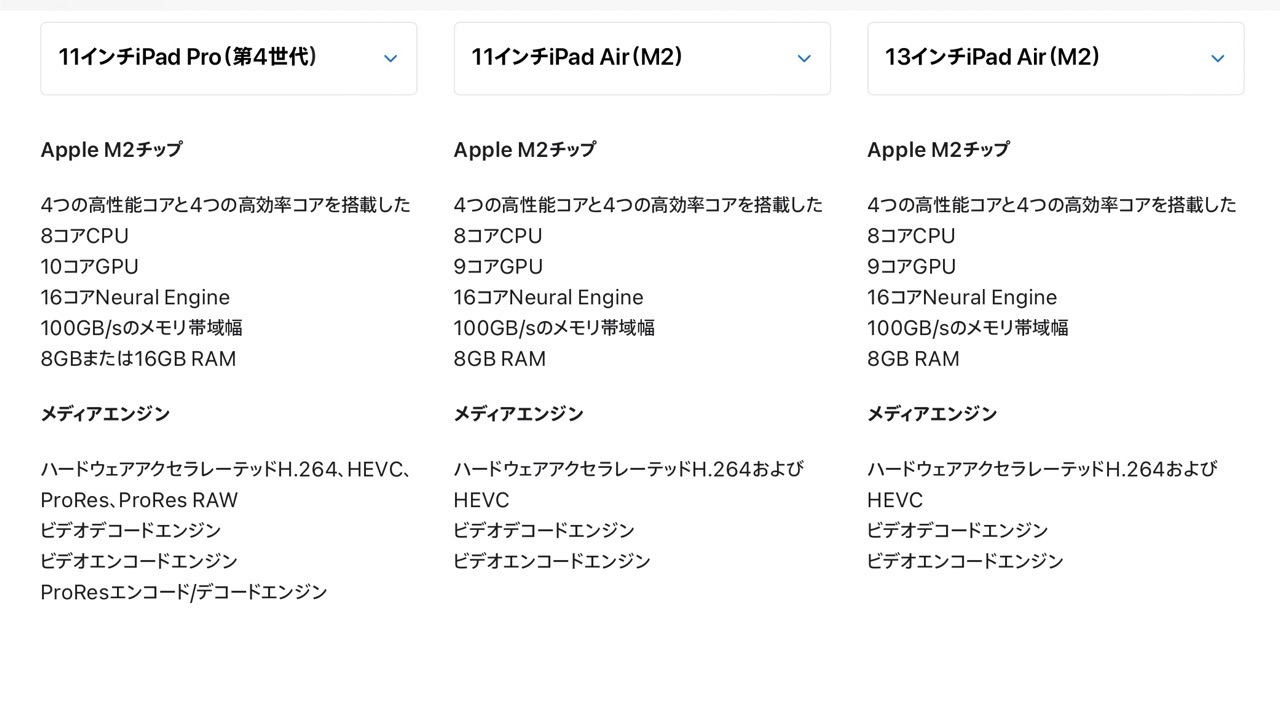The width and height of the screenshot is (1280, 720).
Task: Click Apple M2チップ heading under 11-inch iPad Air
Action: click(x=524, y=150)
